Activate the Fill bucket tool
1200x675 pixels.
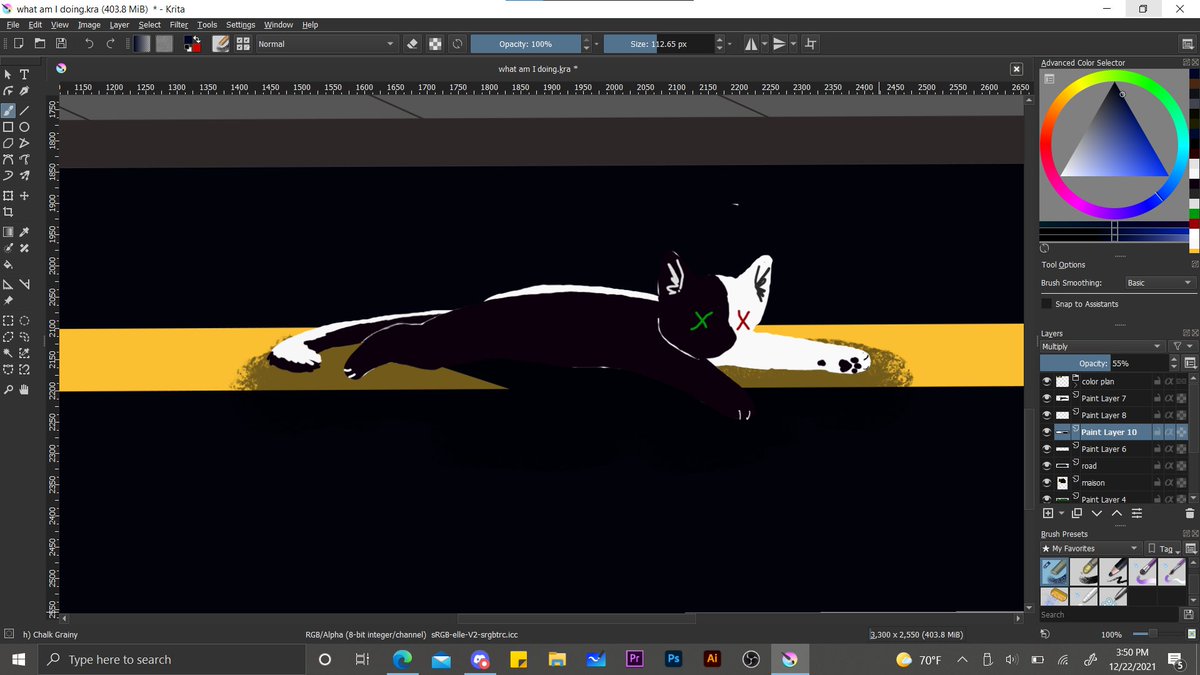click(9, 265)
